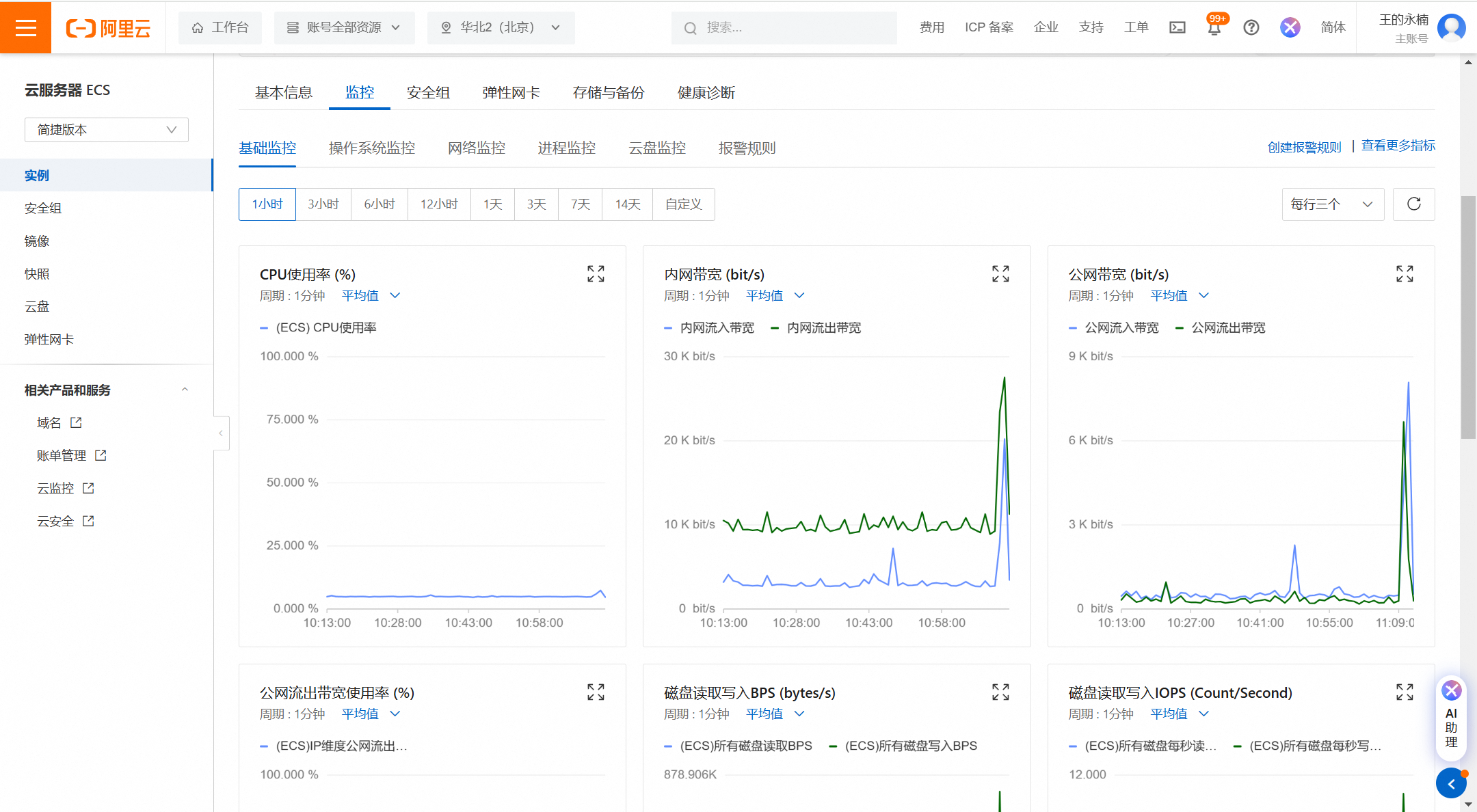The image size is (1477, 812).
Task: Open region selector 华北2（北京）
Action: (x=501, y=27)
